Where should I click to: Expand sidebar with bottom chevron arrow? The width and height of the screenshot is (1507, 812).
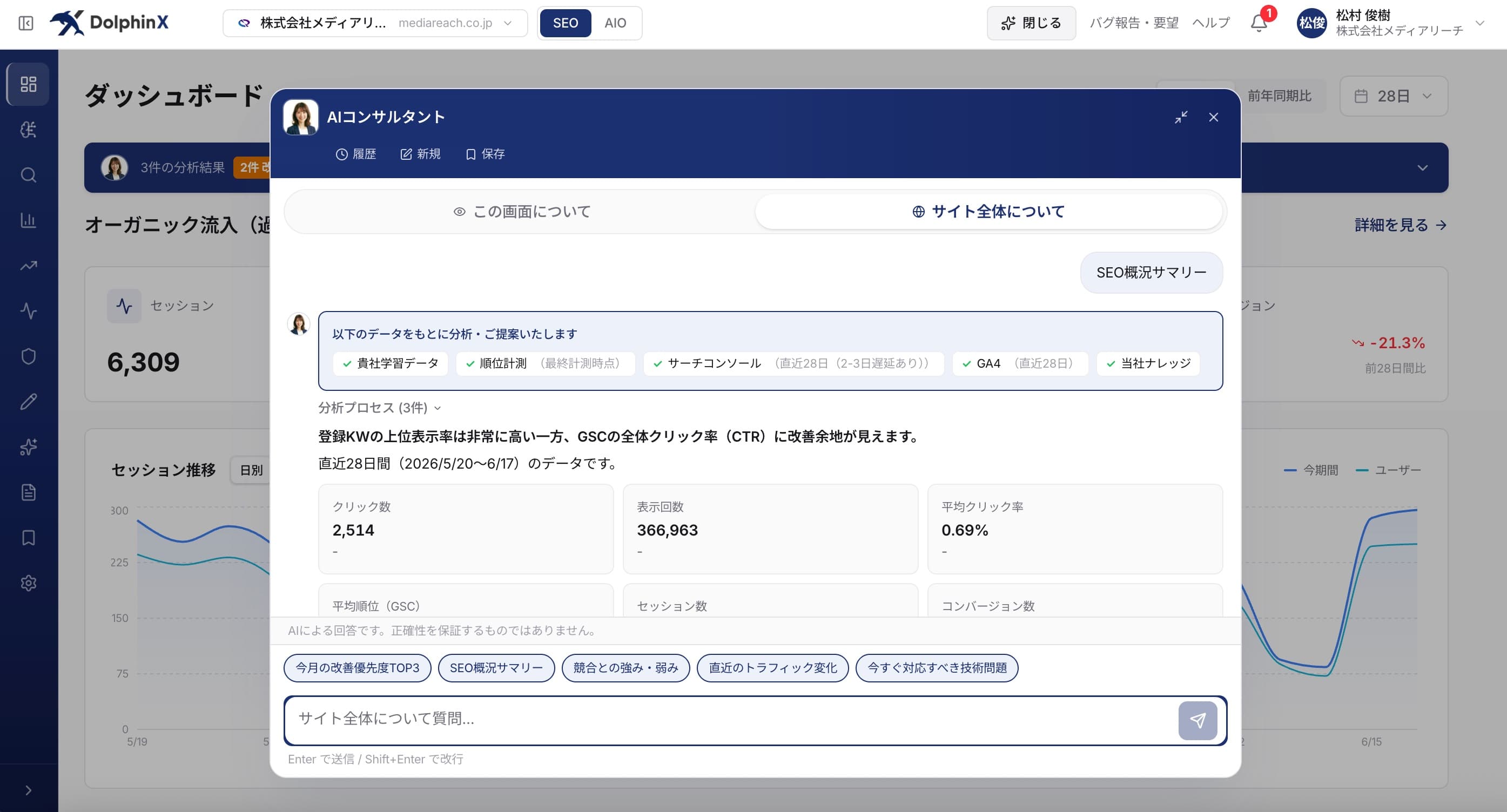(28, 790)
